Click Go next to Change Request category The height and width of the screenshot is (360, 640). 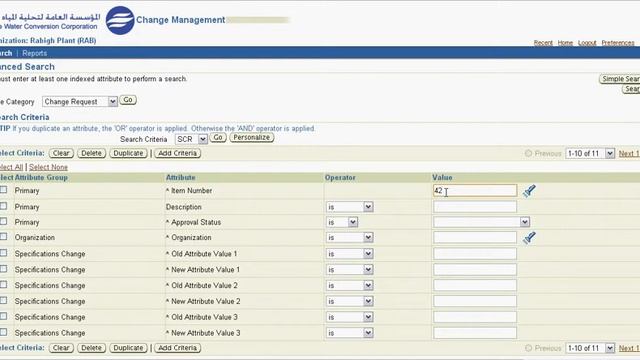(128, 100)
